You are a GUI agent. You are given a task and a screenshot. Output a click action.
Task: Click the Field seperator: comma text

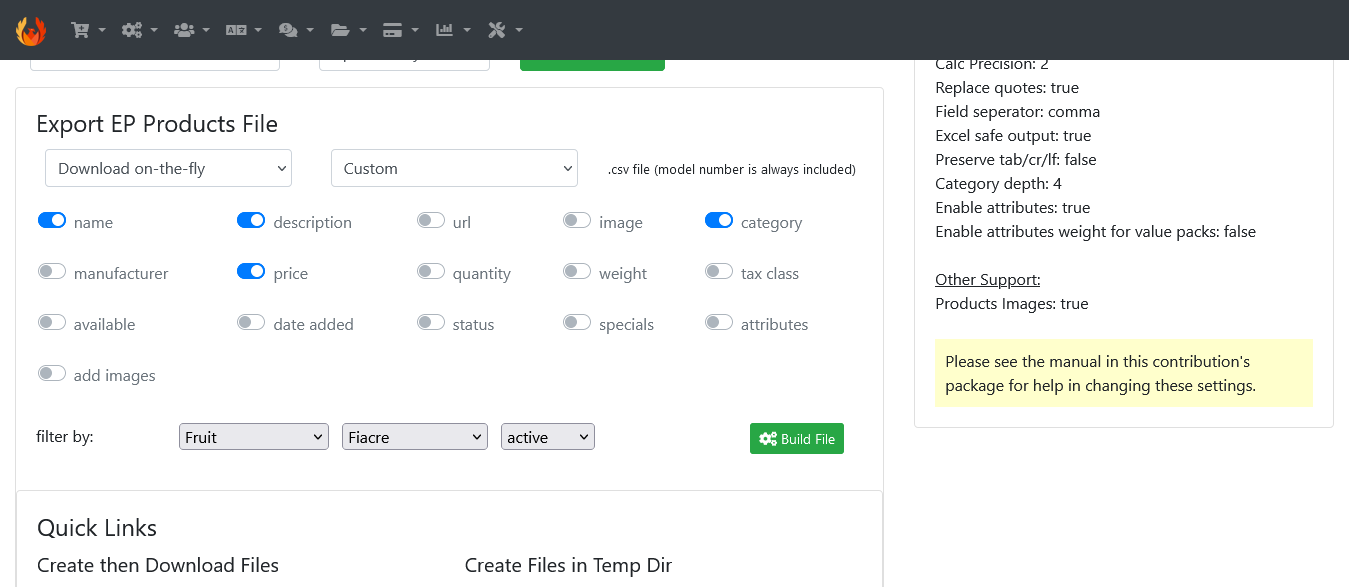[1017, 111]
